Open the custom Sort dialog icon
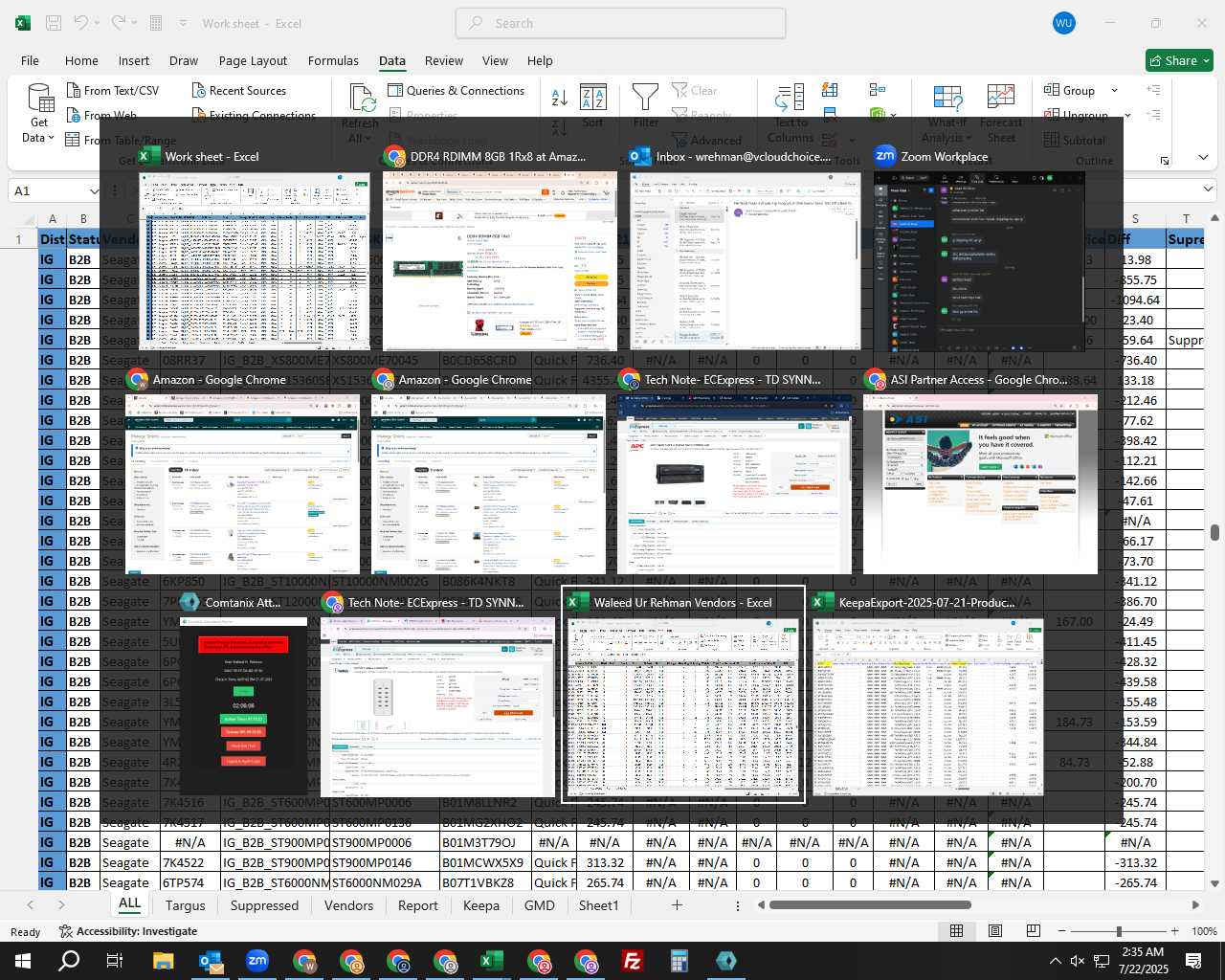 (593, 98)
